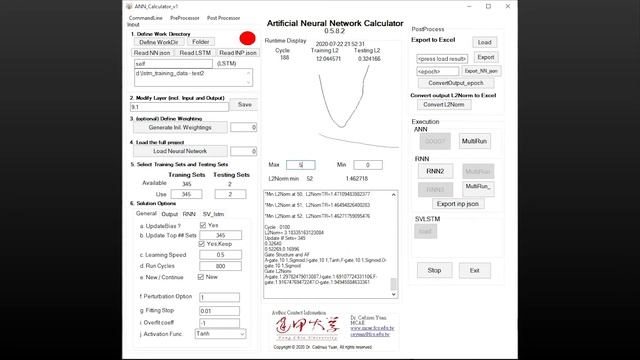The height and width of the screenshot is (360, 640).
Task: Click Read INP json button
Action: [238, 53]
